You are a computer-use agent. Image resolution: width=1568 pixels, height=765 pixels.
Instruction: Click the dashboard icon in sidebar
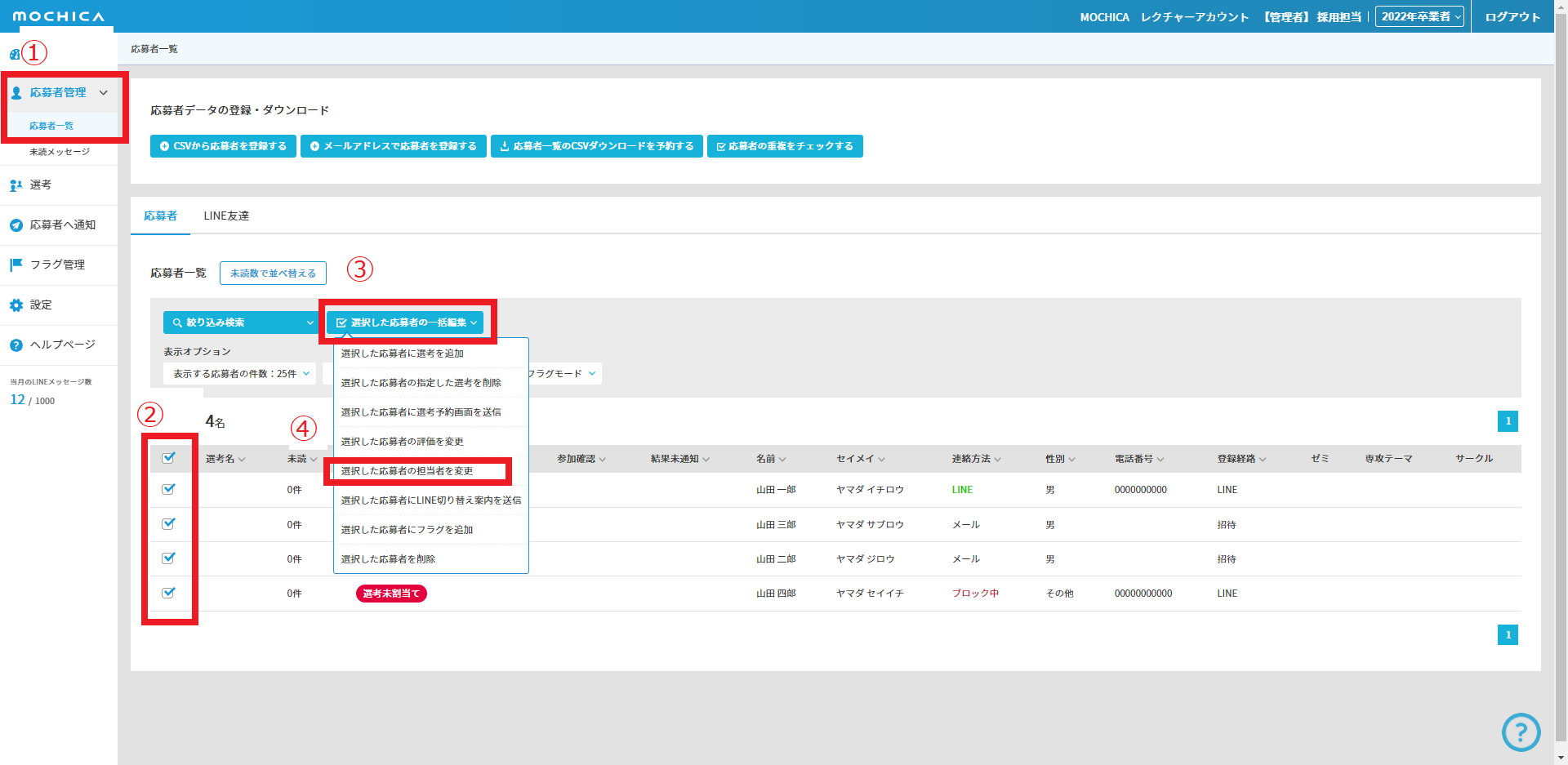point(14,55)
